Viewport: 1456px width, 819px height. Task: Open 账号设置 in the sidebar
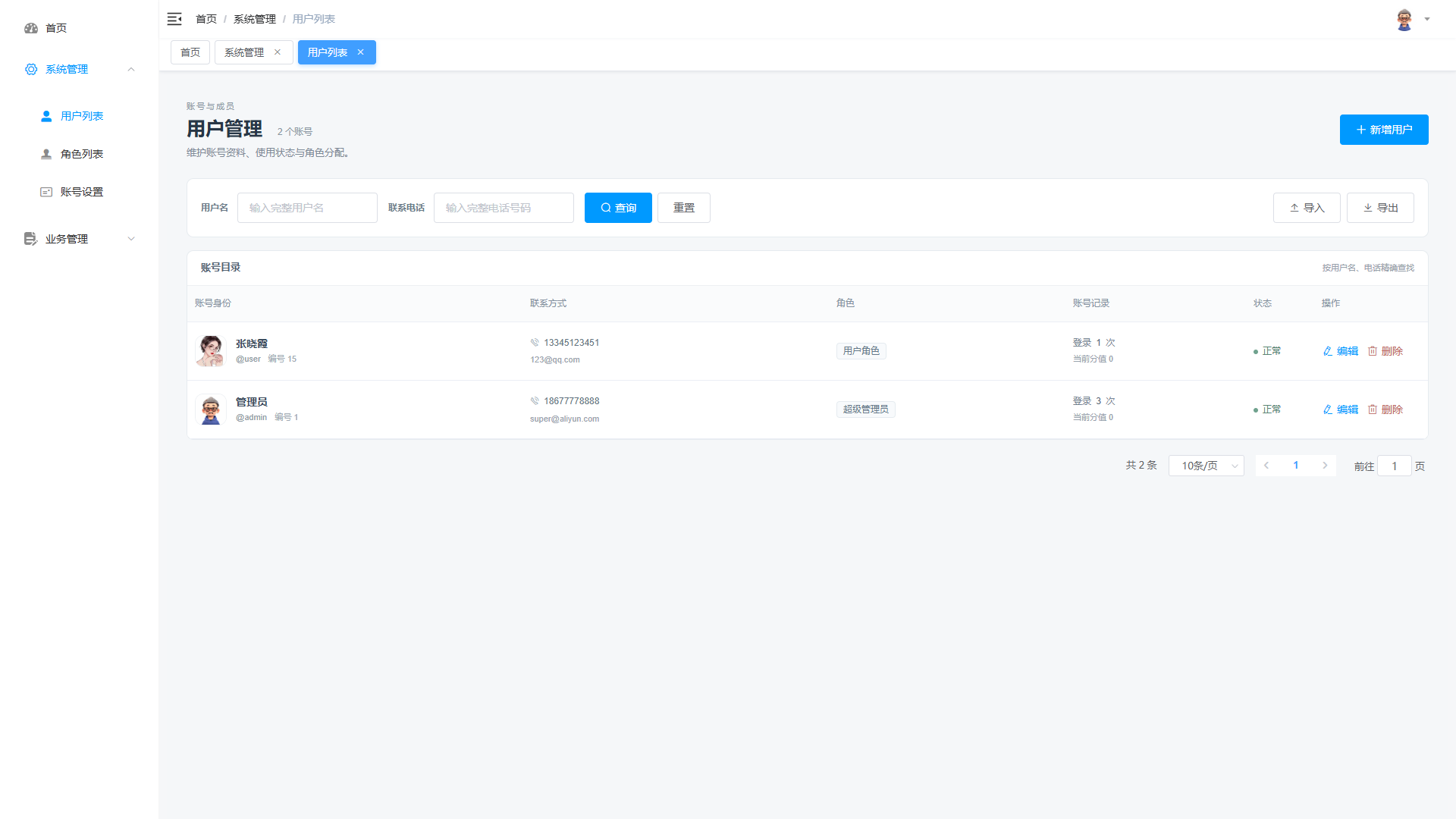[x=80, y=192]
